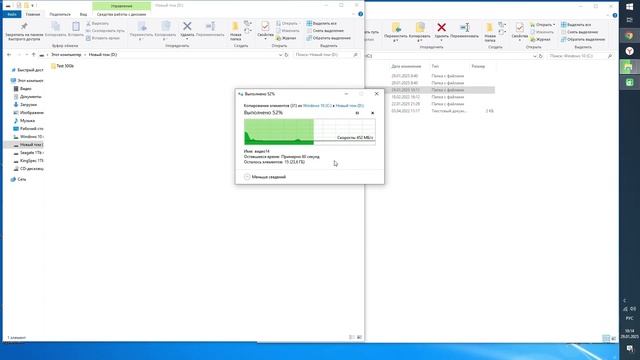The width and height of the screenshot is (640, 360).
Task: Click "Журнал" in left window ribbon
Action: pos(286,38)
